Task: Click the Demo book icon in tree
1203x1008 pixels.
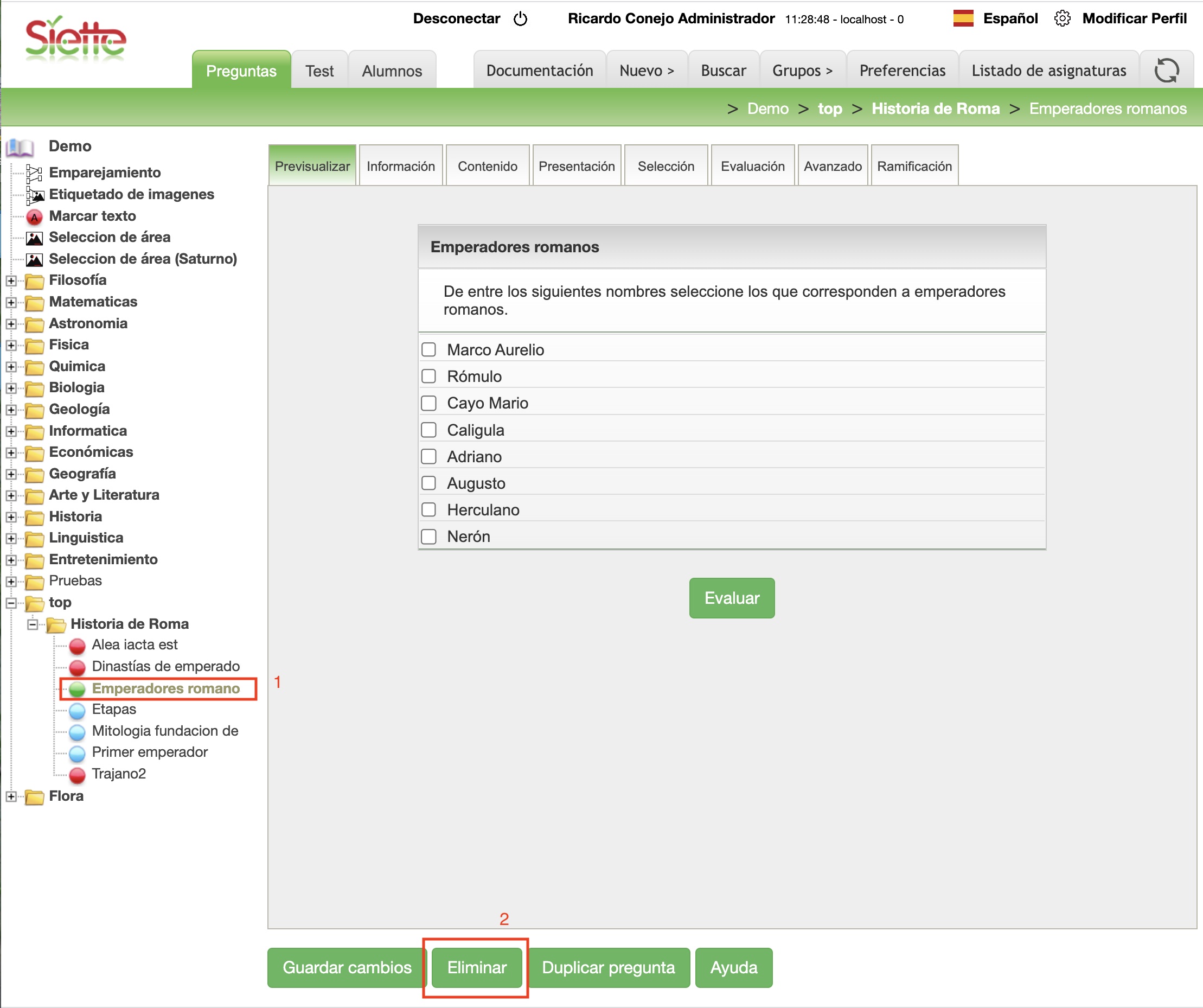Action: pyautogui.click(x=20, y=147)
